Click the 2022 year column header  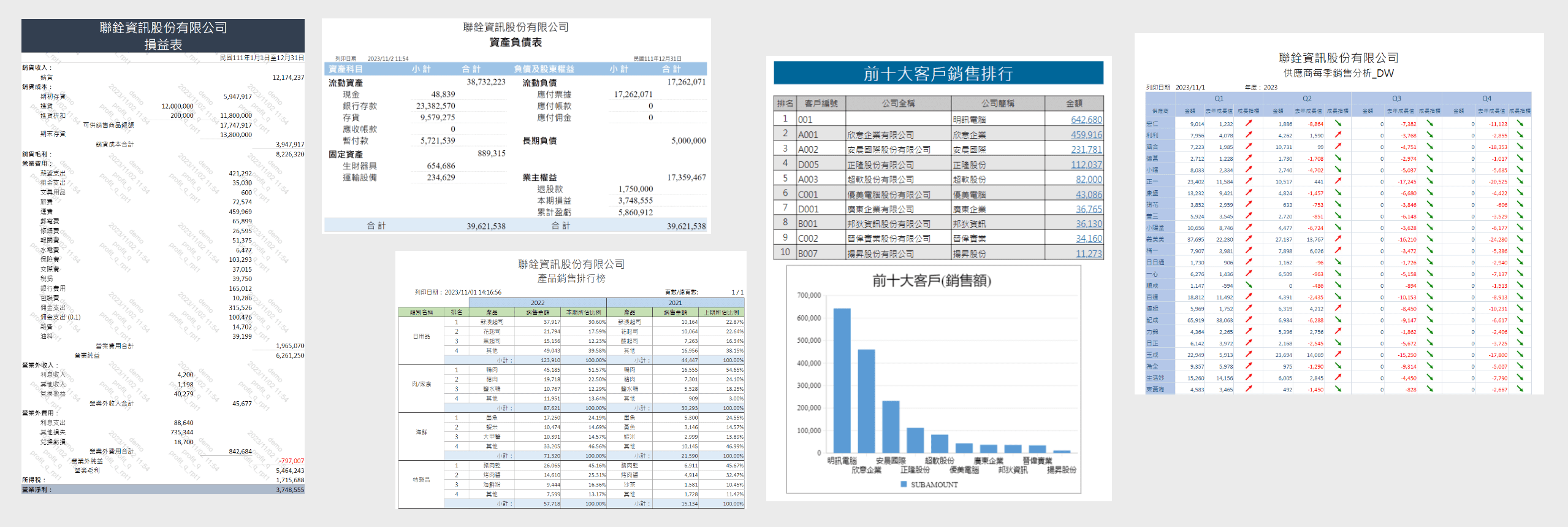pos(538,302)
